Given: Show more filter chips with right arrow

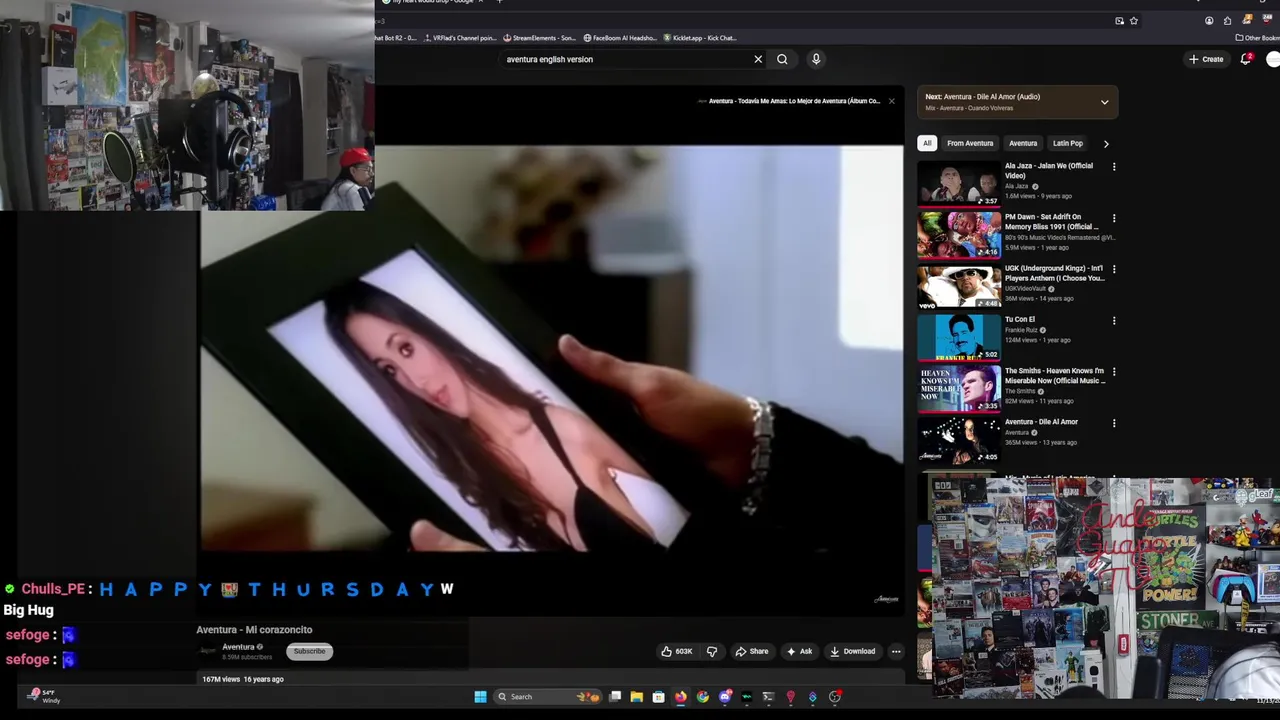Looking at the screenshot, I should click(1105, 143).
